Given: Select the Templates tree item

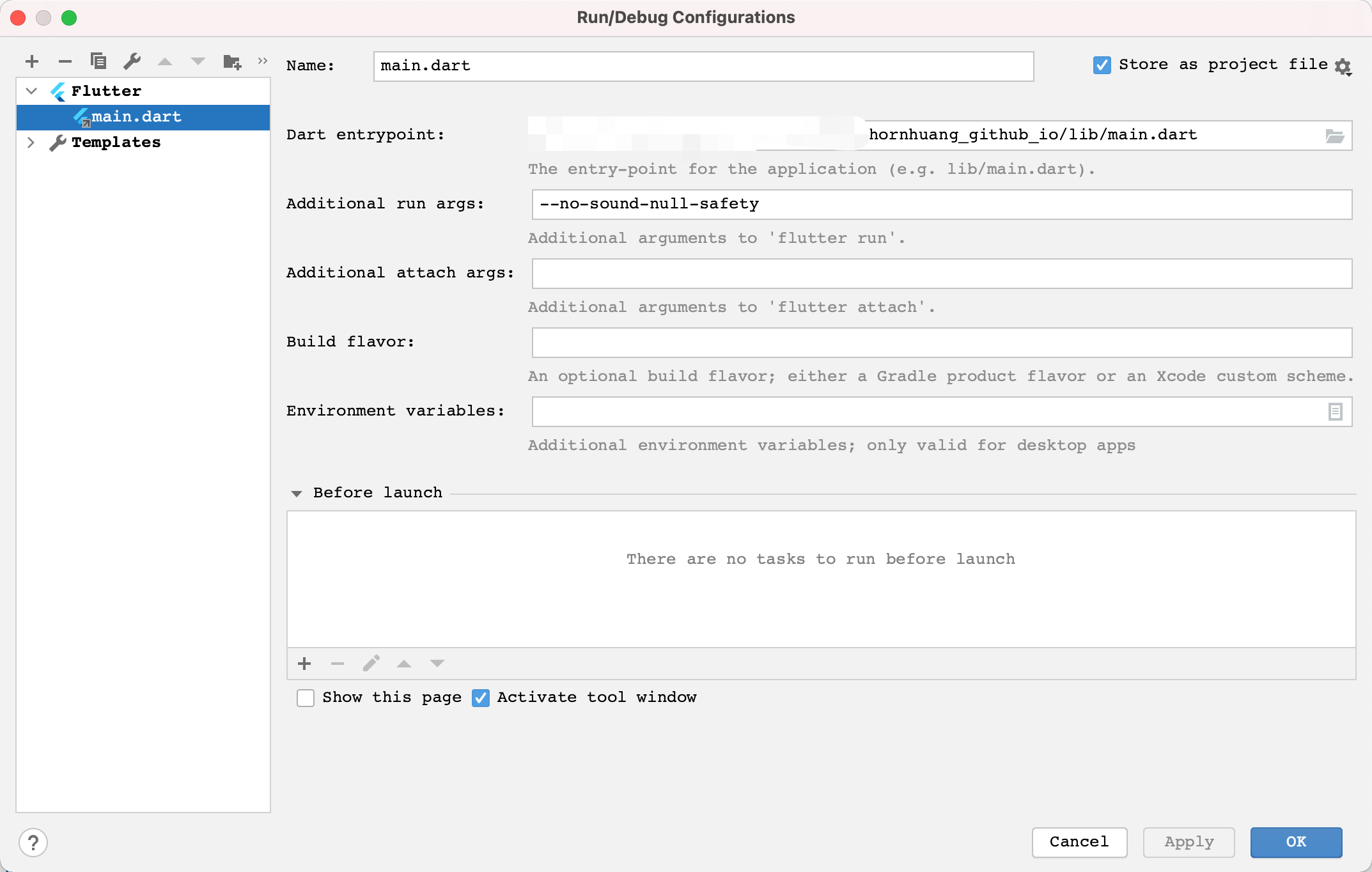Looking at the screenshot, I should pos(143,143).
